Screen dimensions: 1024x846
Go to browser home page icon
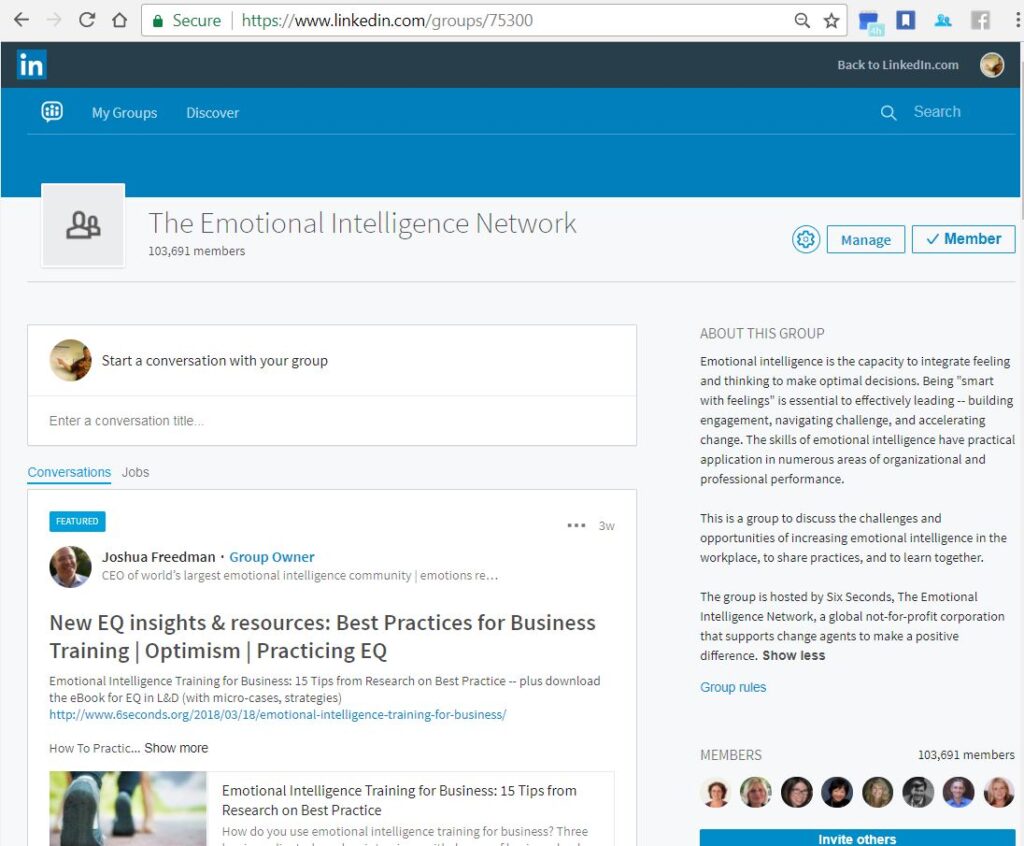[x=120, y=20]
